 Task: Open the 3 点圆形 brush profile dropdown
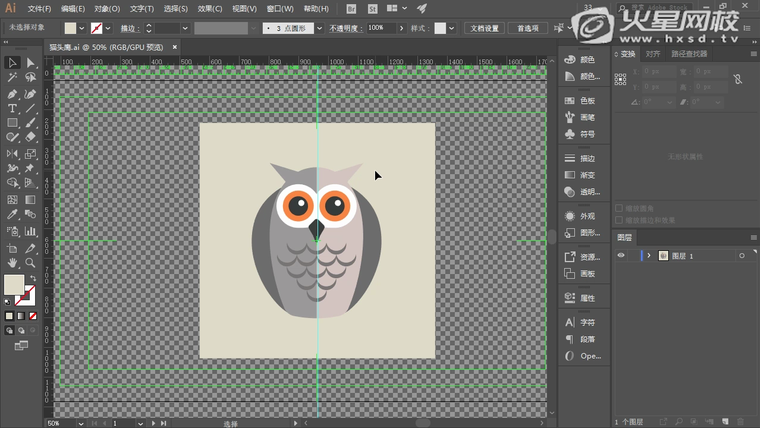pyautogui.click(x=319, y=28)
